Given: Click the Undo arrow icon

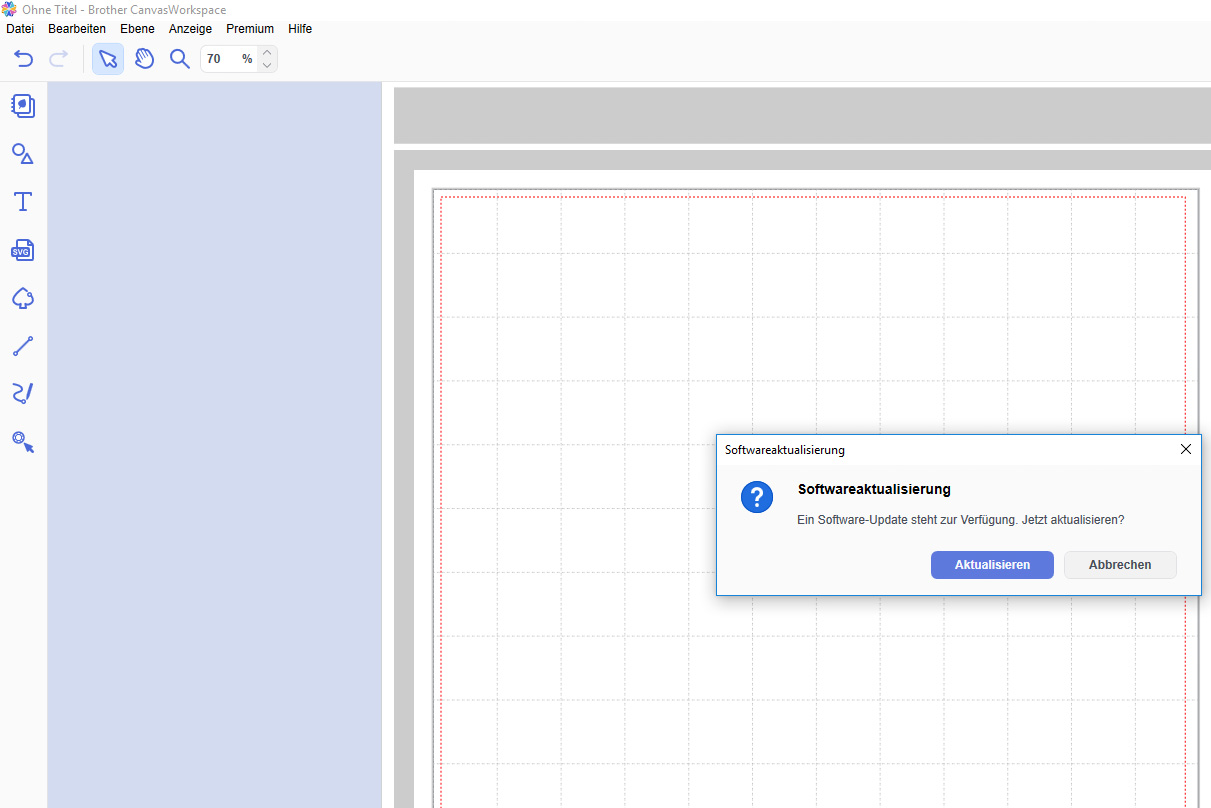Looking at the screenshot, I should pyautogui.click(x=23, y=59).
